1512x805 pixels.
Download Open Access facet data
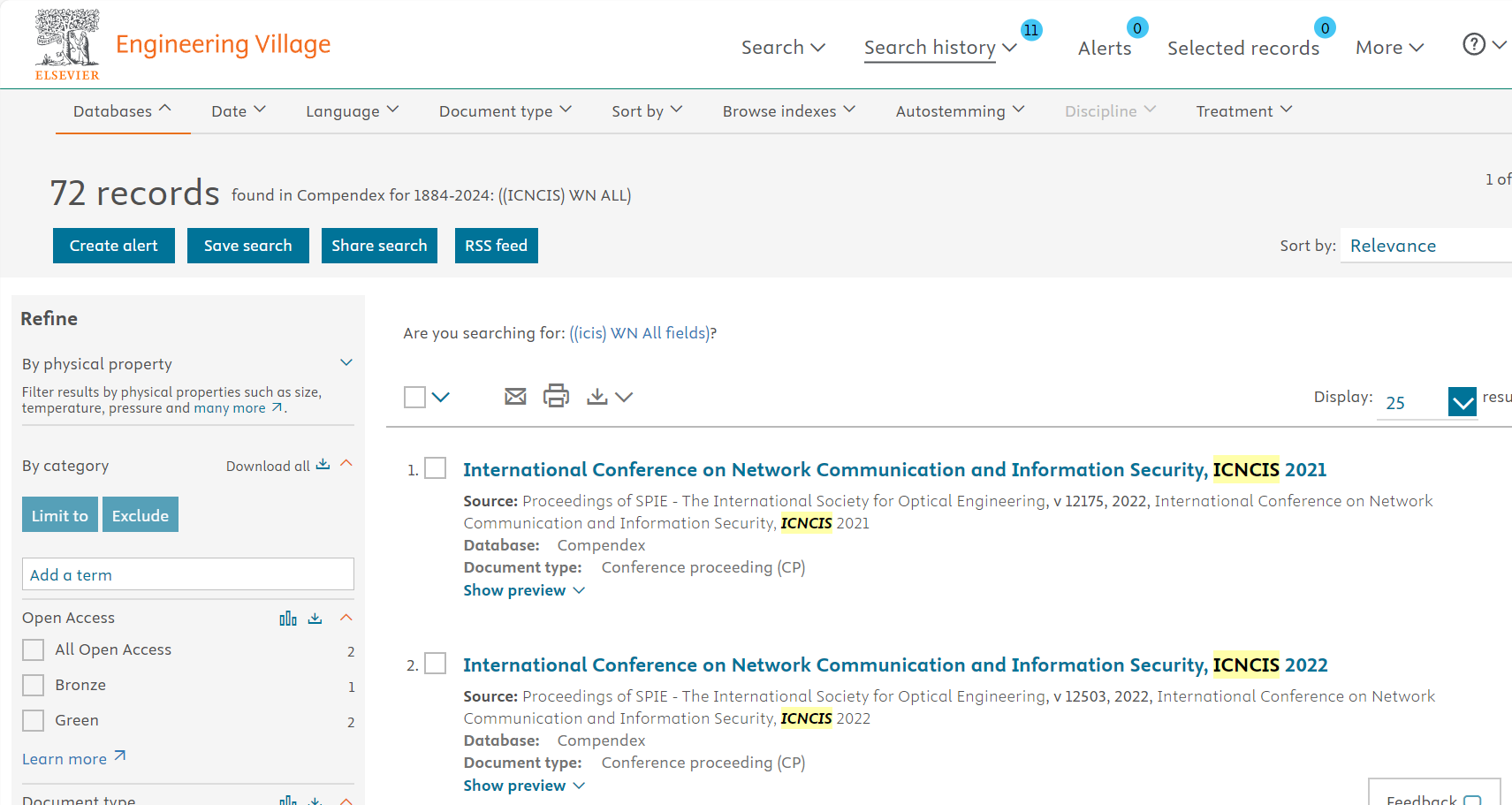[x=315, y=619]
